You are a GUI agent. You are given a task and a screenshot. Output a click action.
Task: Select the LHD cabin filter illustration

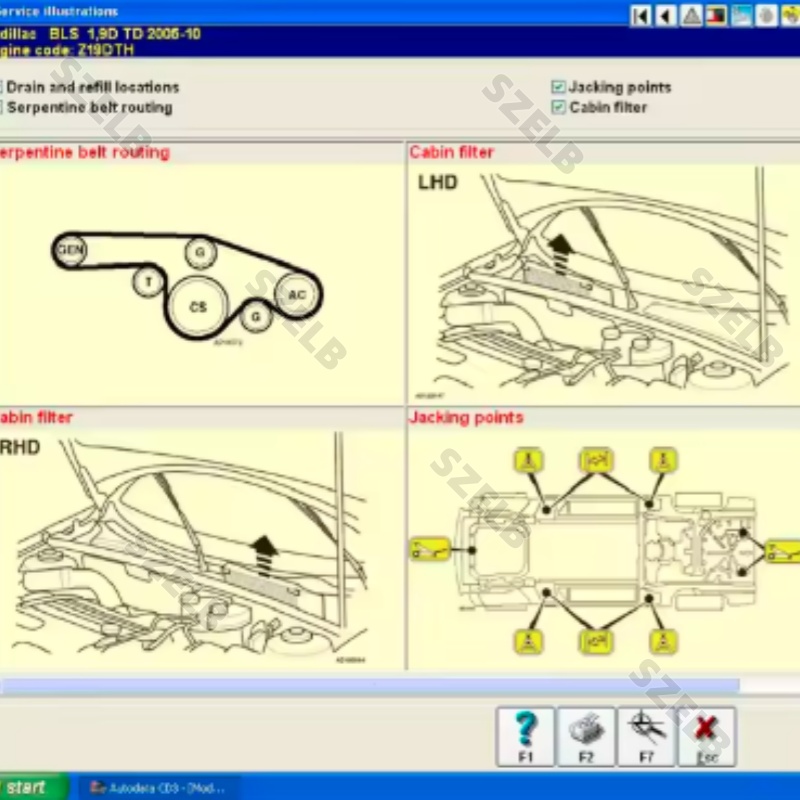click(604, 285)
